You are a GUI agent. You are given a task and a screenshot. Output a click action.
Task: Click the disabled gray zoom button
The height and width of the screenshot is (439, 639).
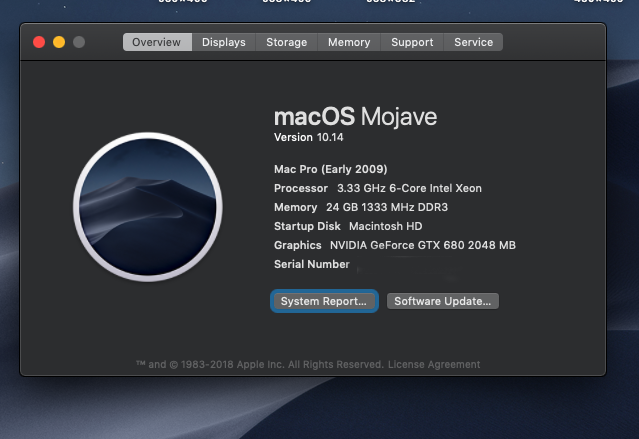point(79,42)
